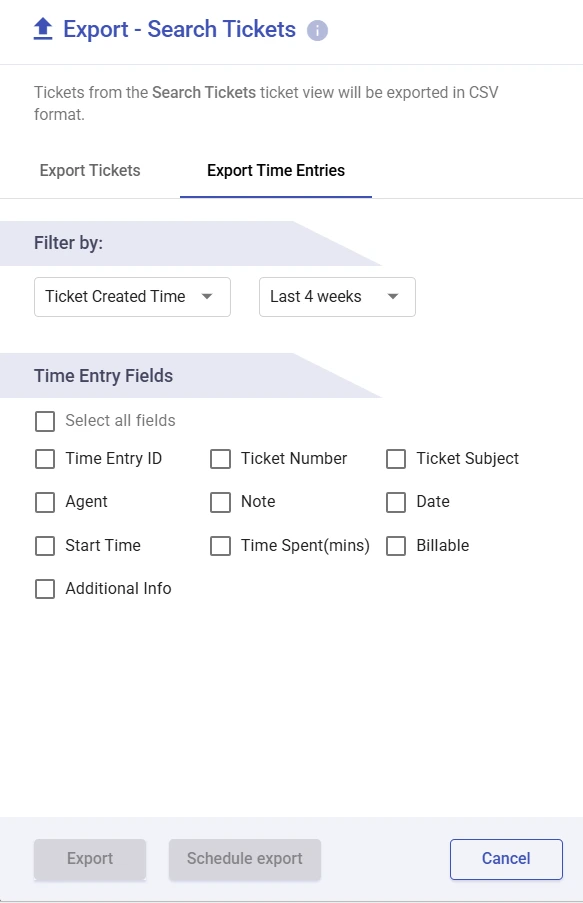Check the Agent checkbox
The width and height of the screenshot is (583, 903).
45,502
